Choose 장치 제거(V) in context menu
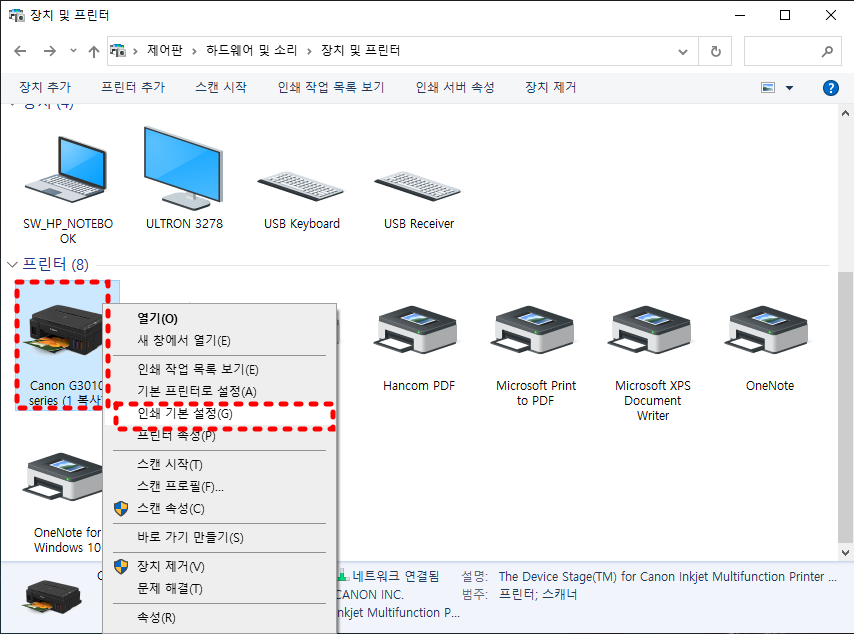Viewport: 854px width, 634px height. point(219,566)
